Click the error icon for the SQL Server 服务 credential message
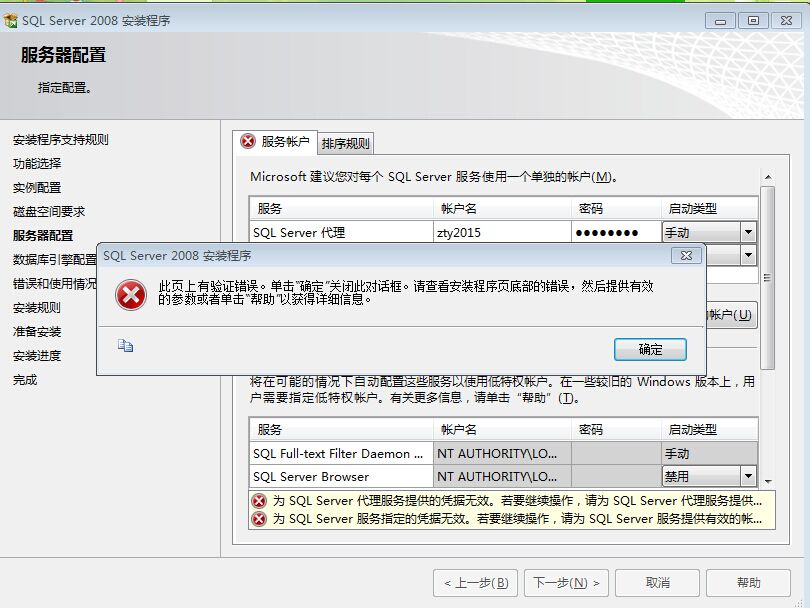This screenshot has width=810, height=608. tap(259, 519)
